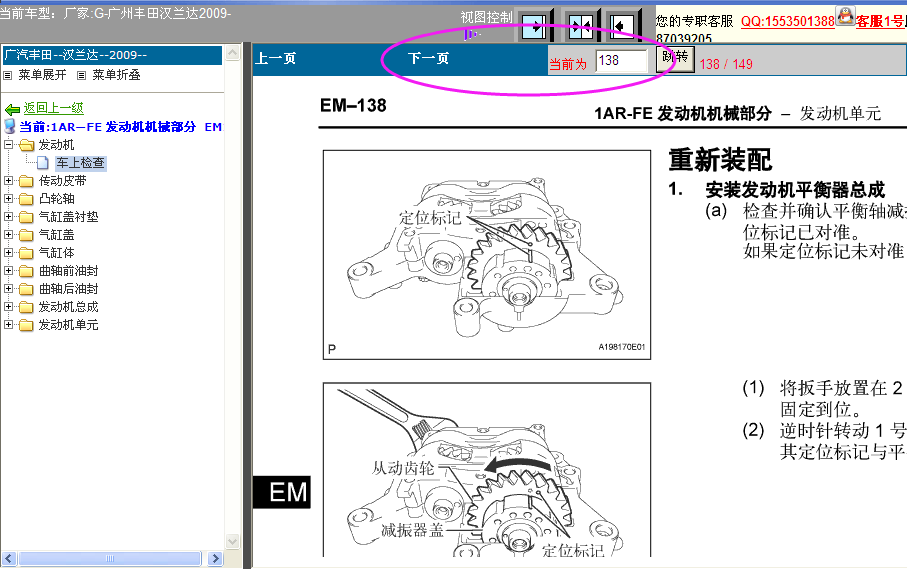Click 菜单展开 to expand all menus
Screen dimensions: 907x569
(x=42, y=75)
